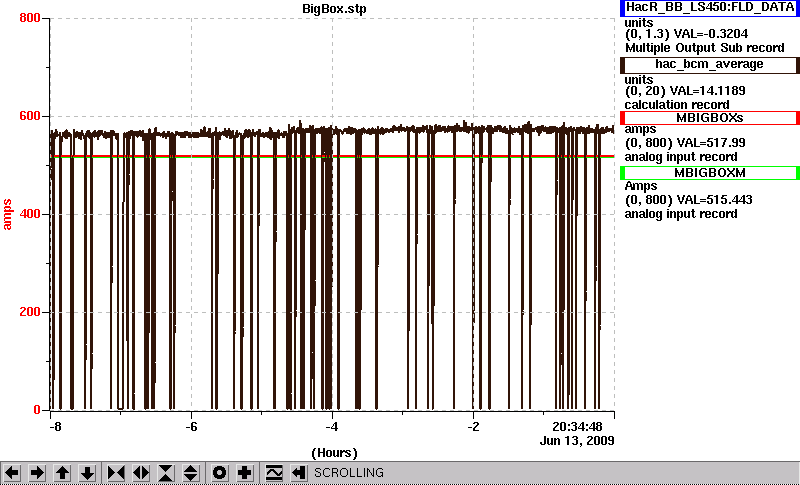Zoom in vertically using hourglass icon
Image resolution: width=800 pixels, height=485 pixels.
166,473
